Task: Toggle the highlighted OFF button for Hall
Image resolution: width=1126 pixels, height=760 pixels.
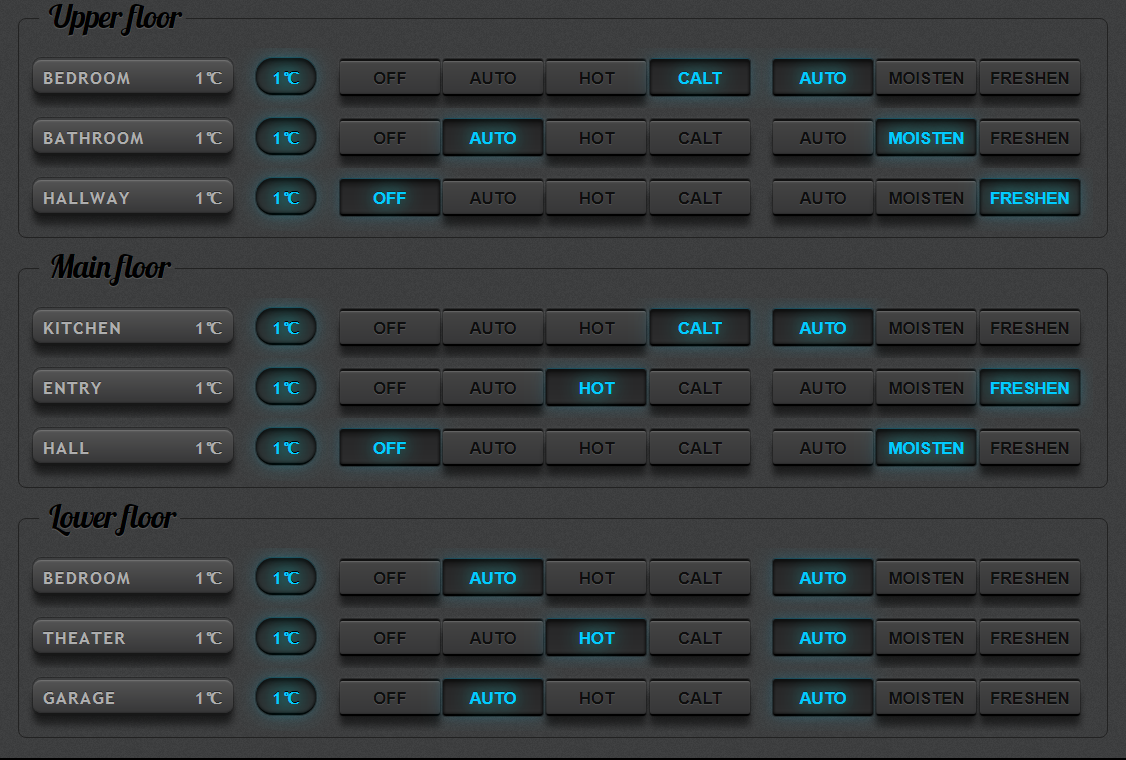Action: (389, 448)
